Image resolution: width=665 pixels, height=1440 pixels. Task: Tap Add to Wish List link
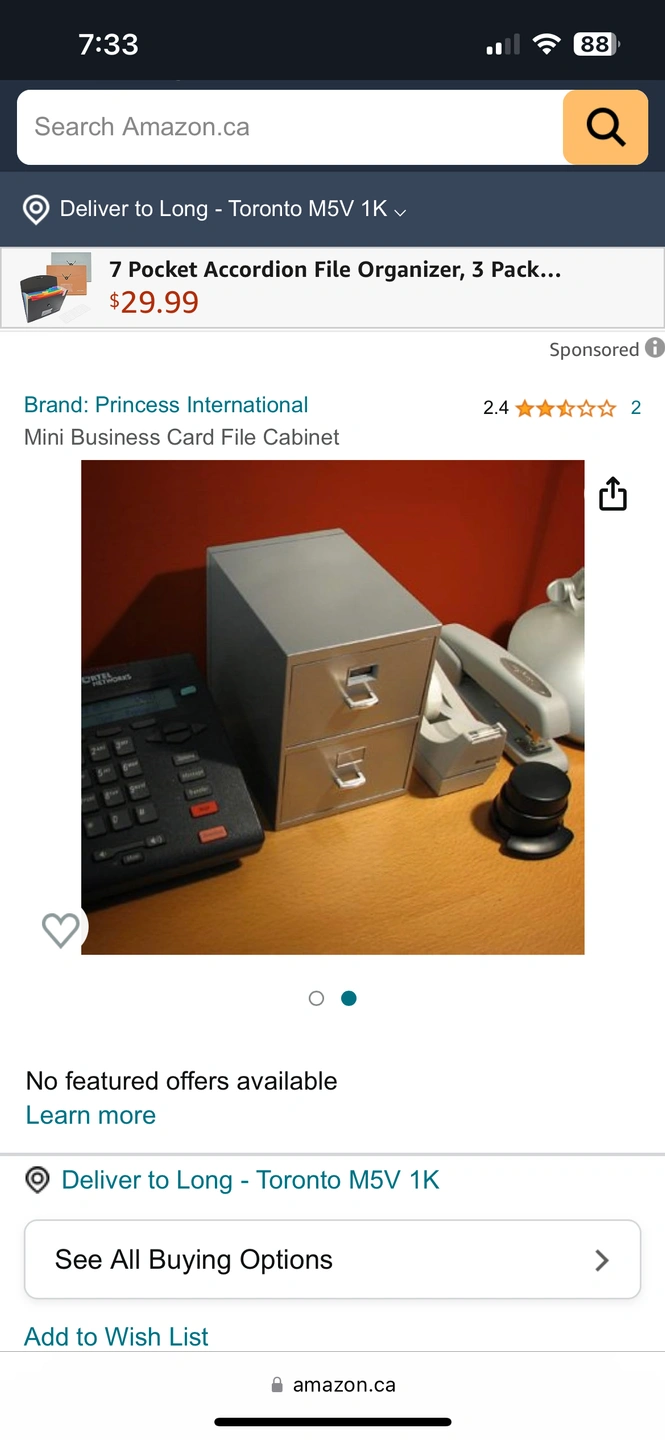pyautogui.click(x=116, y=1337)
